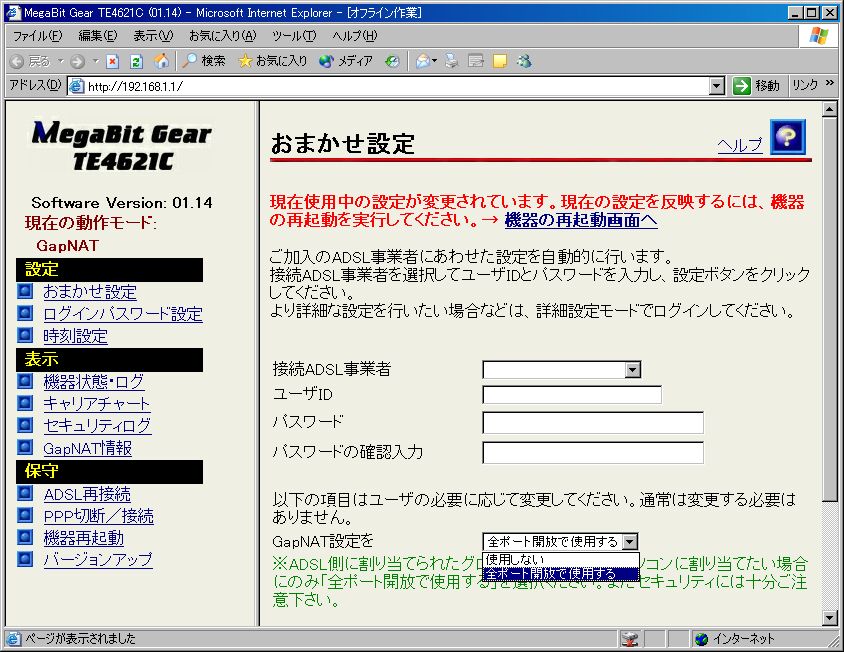This screenshot has width=844, height=652.
Task: Open Favorites (お気に入り) star toolbar button
Action: click(x=272, y=61)
